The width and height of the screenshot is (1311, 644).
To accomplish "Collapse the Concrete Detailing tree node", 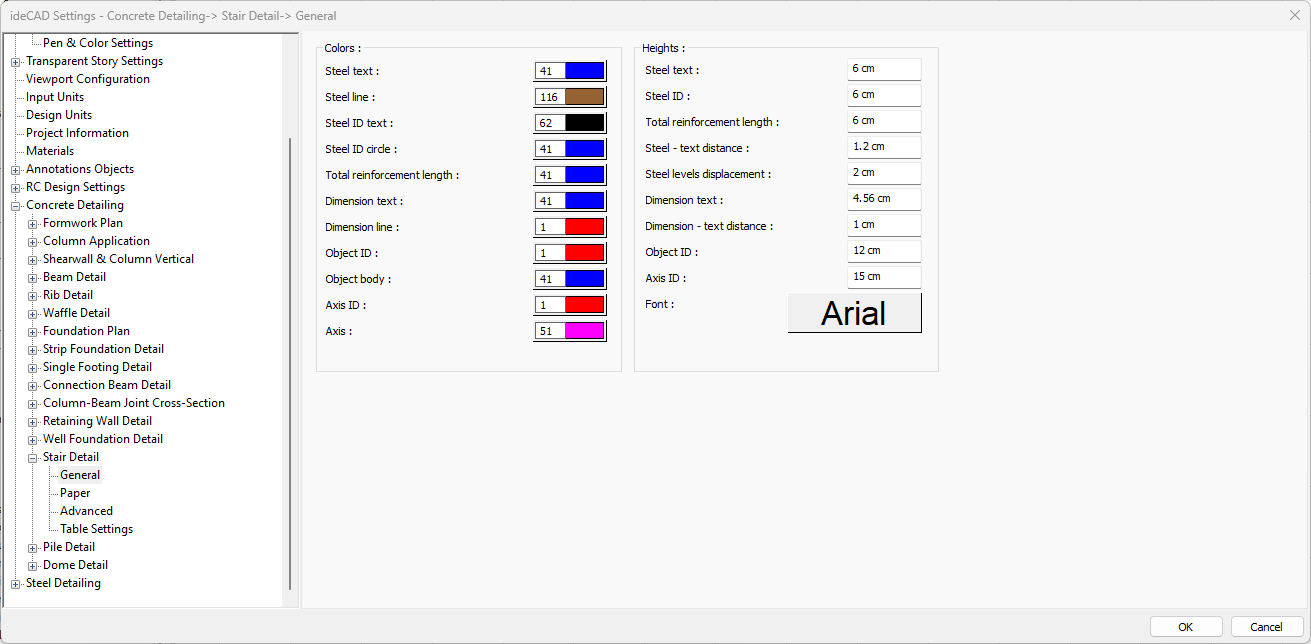I will tap(15, 206).
